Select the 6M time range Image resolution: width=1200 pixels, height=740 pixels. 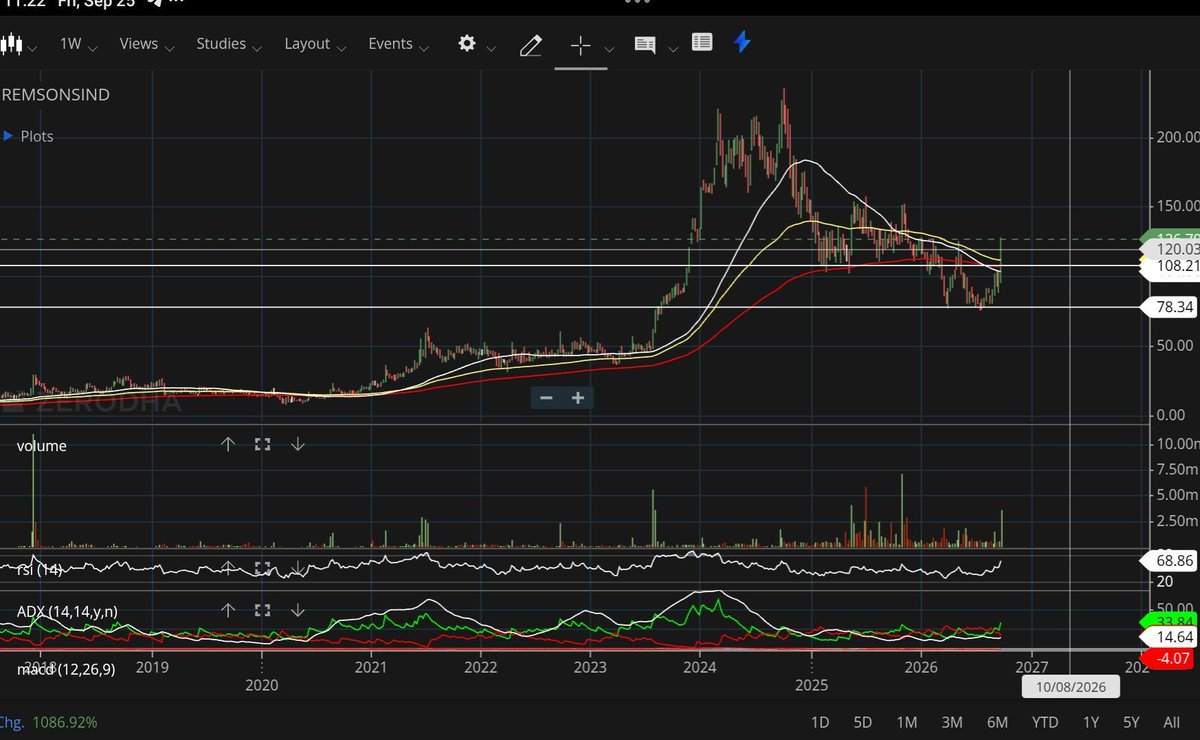coord(997,722)
